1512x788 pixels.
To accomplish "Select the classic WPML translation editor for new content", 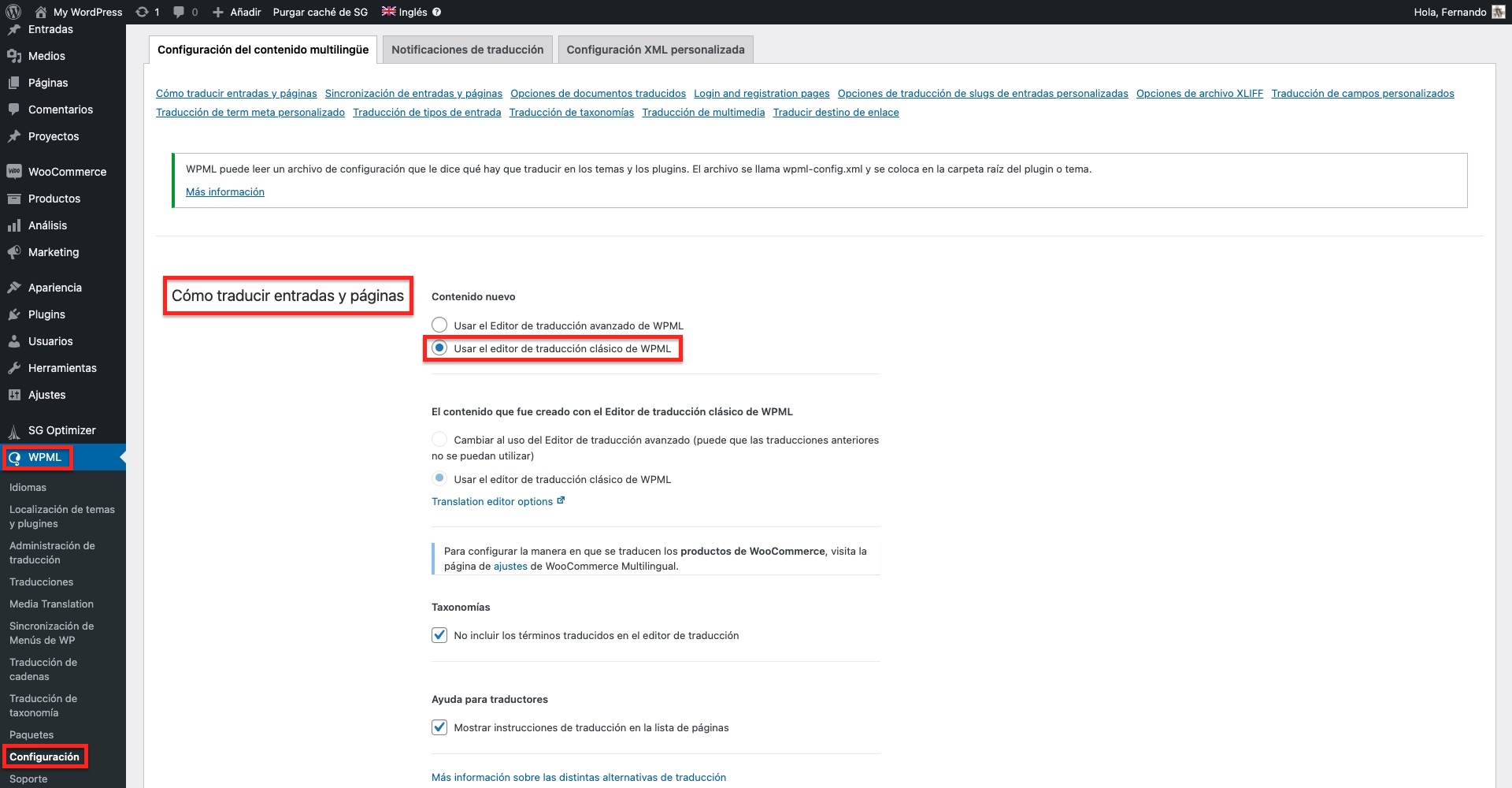I will tap(439, 348).
